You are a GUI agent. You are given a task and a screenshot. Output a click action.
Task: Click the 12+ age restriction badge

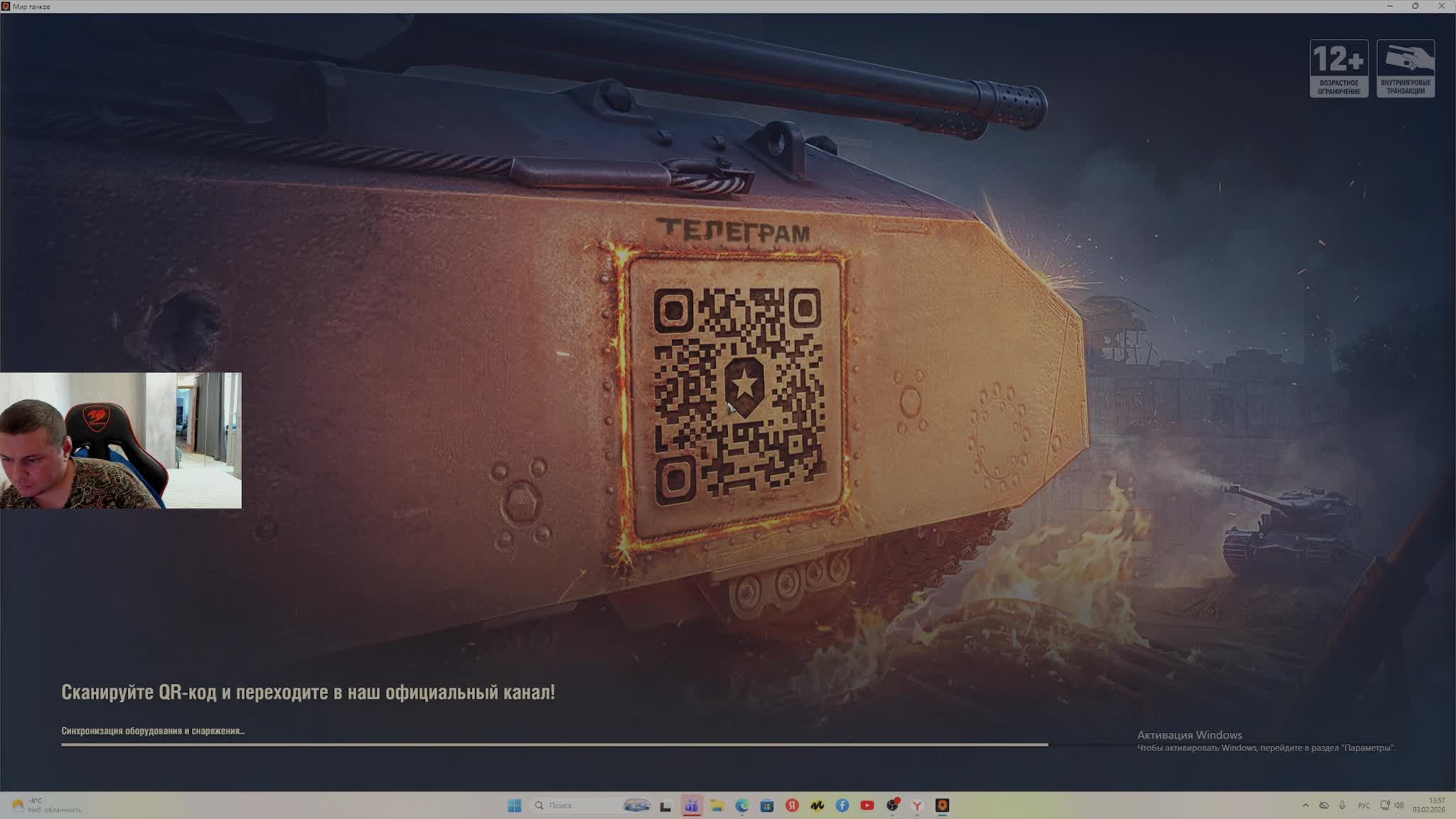click(x=1339, y=68)
